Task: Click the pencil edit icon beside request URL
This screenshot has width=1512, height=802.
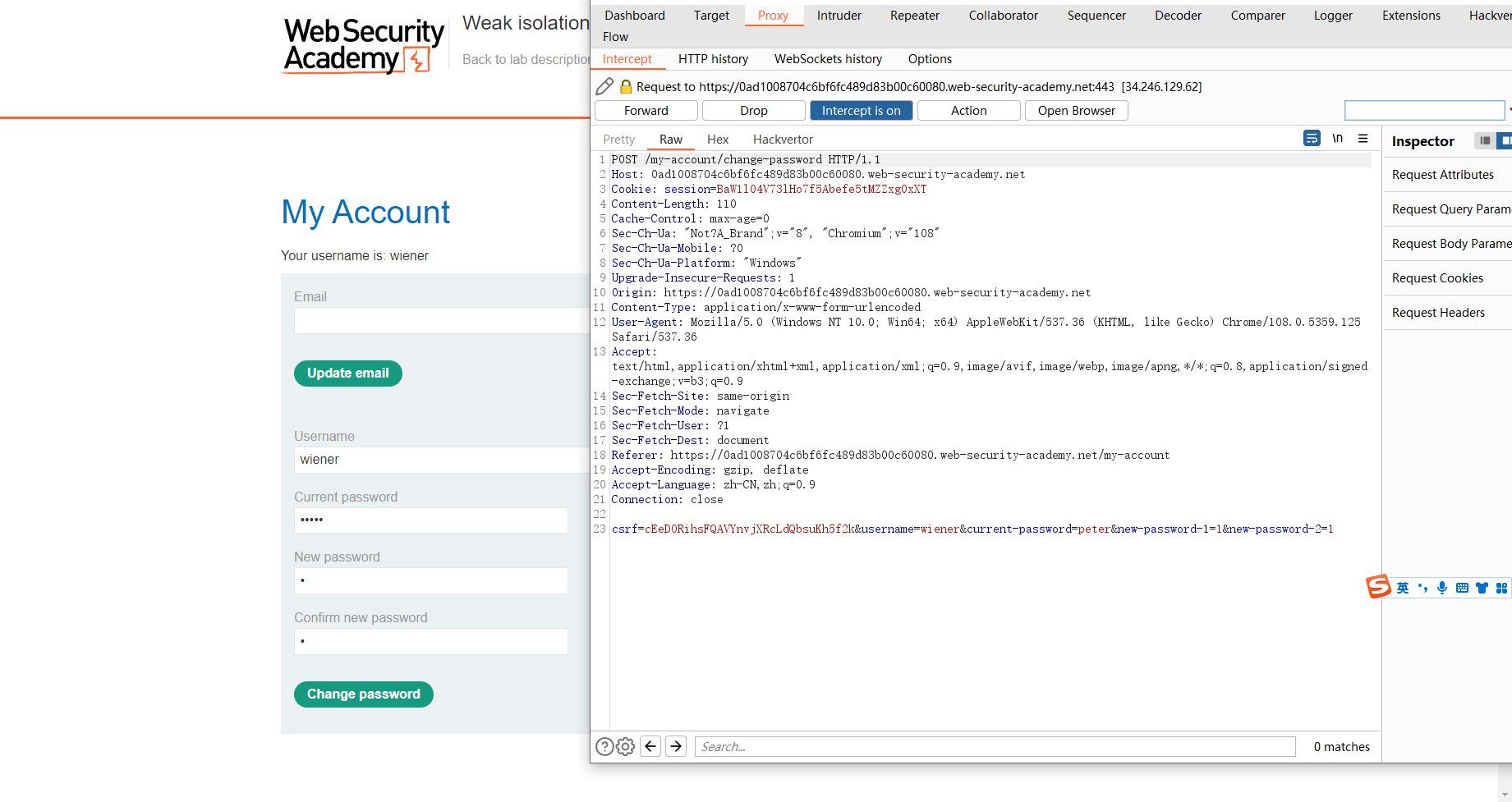Action: point(604,86)
